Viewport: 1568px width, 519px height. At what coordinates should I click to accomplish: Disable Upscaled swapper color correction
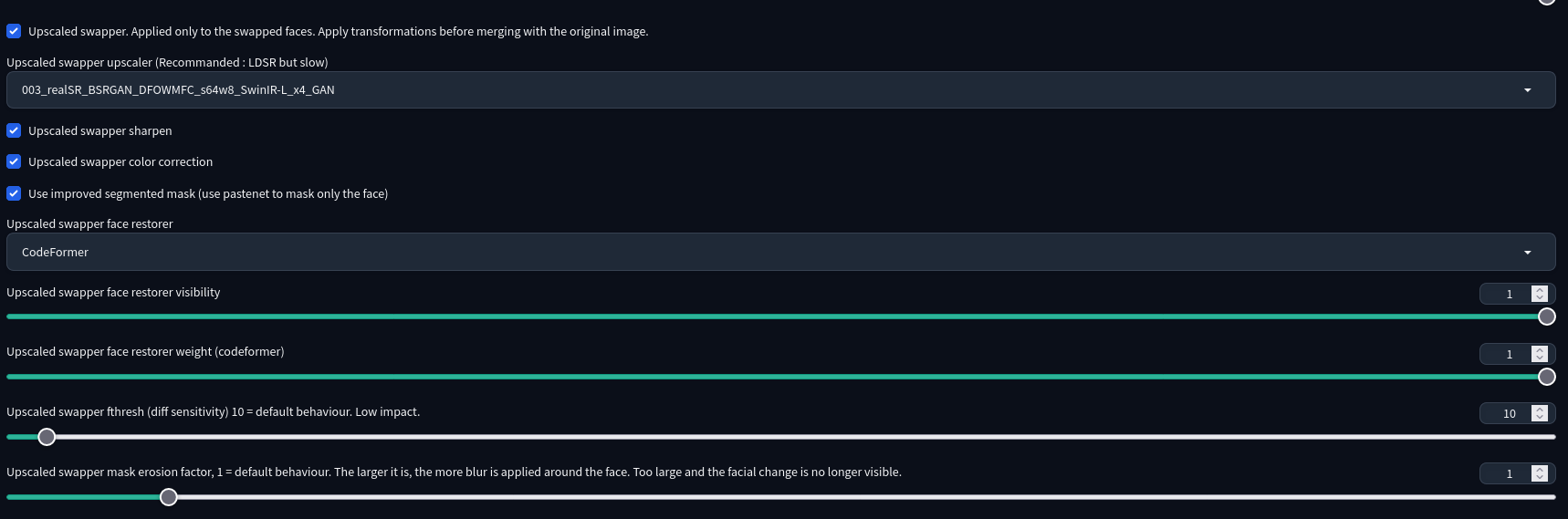click(x=14, y=161)
